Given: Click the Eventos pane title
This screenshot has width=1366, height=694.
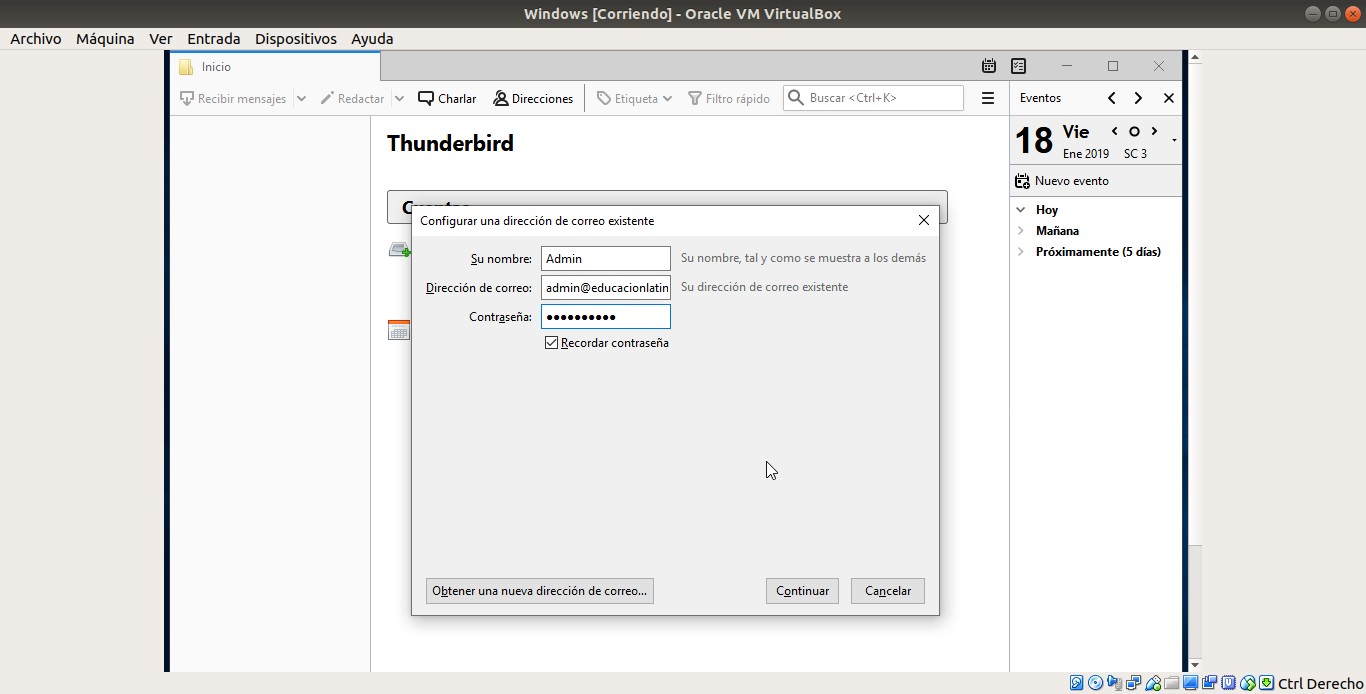Looking at the screenshot, I should click(1040, 98).
